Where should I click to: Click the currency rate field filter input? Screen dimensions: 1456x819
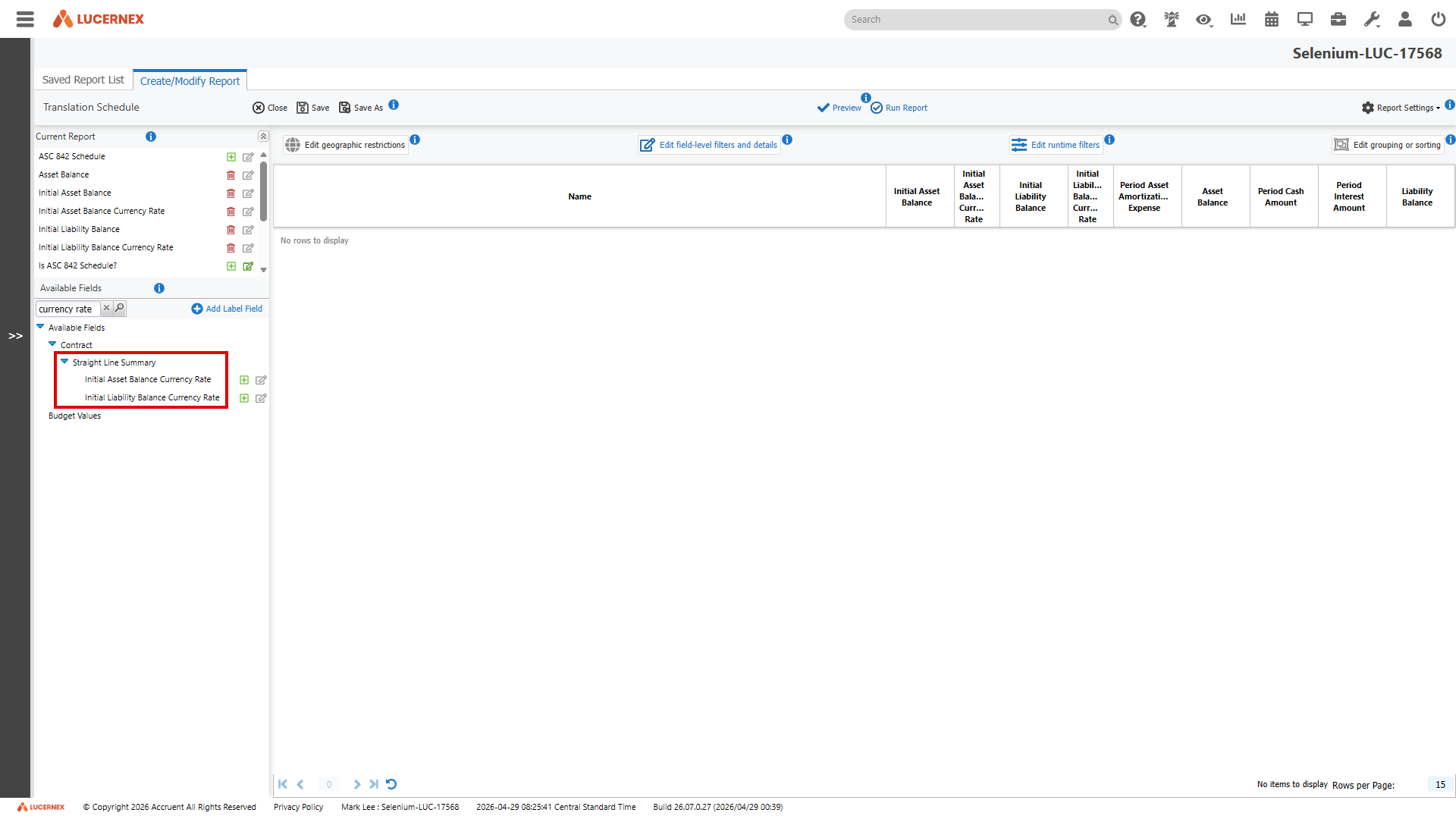pyautogui.click(x=67, y=309)
